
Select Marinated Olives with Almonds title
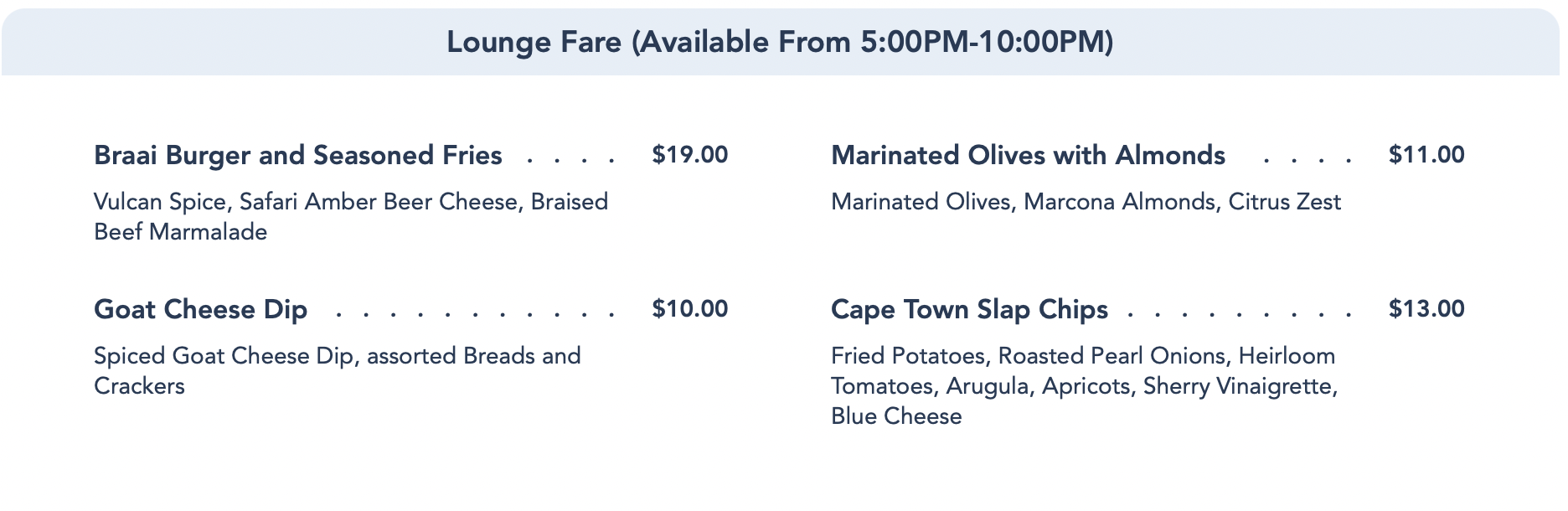1028,155
